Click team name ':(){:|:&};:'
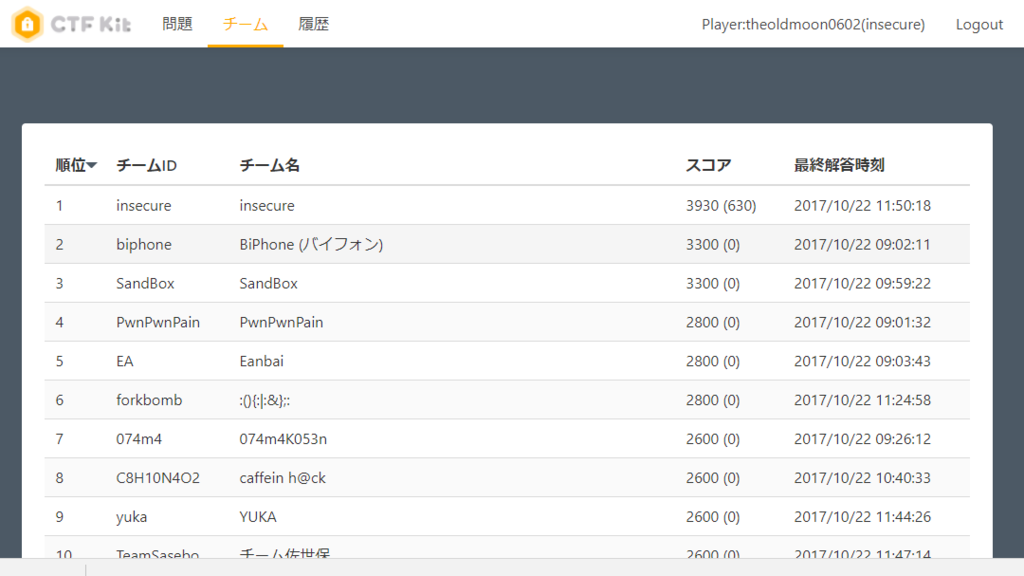 264,400
